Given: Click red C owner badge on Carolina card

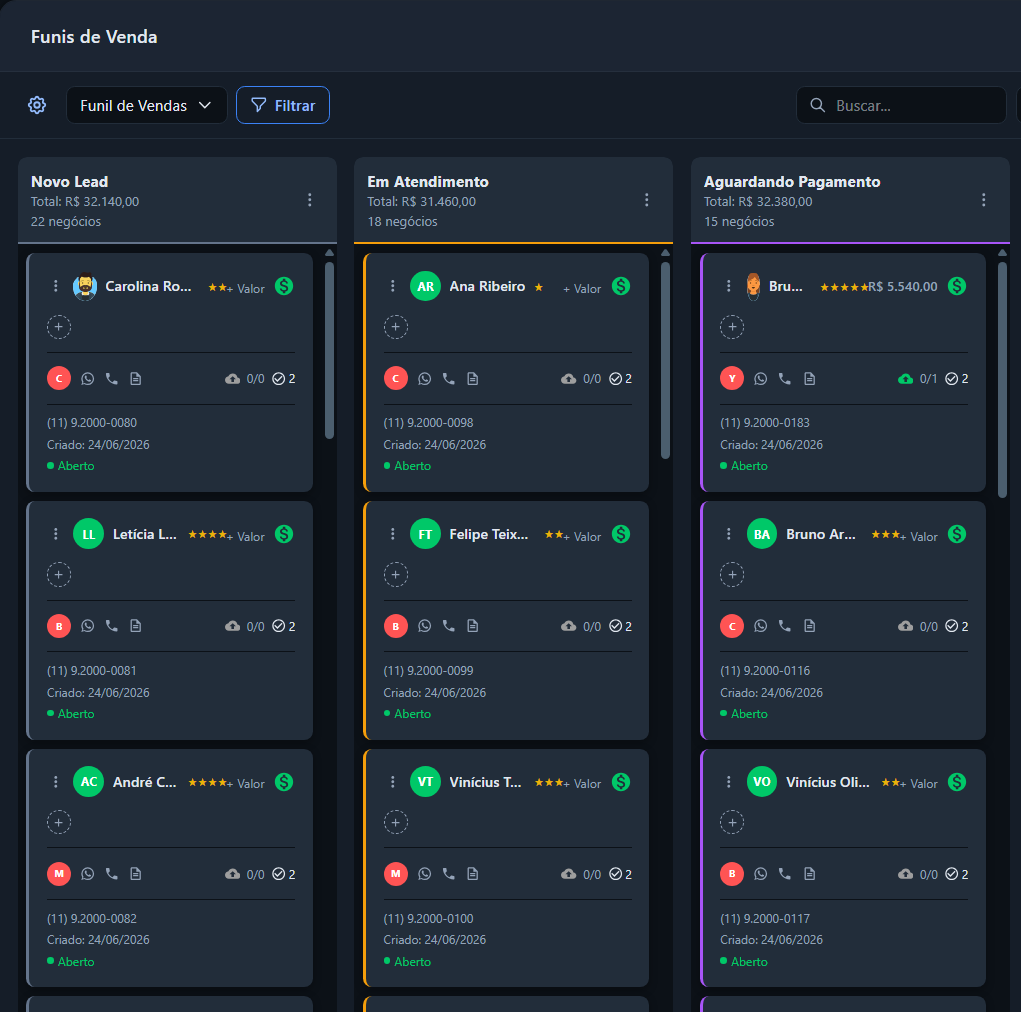Looking at the screenshot, I should pyautogui.click(x=59, y=378).
